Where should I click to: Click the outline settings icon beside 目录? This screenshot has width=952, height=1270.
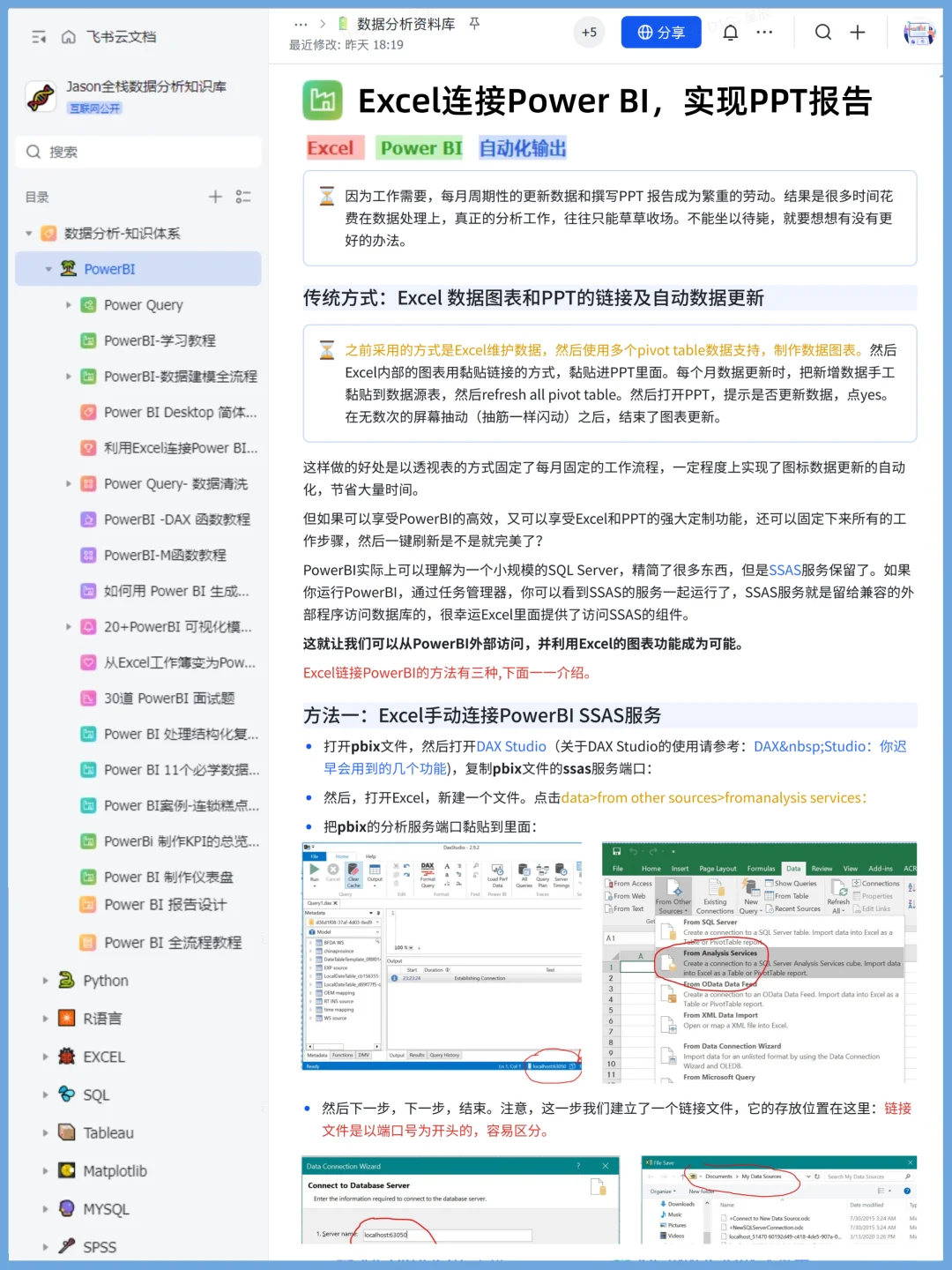pyautogui.click(x=243, y=197)
